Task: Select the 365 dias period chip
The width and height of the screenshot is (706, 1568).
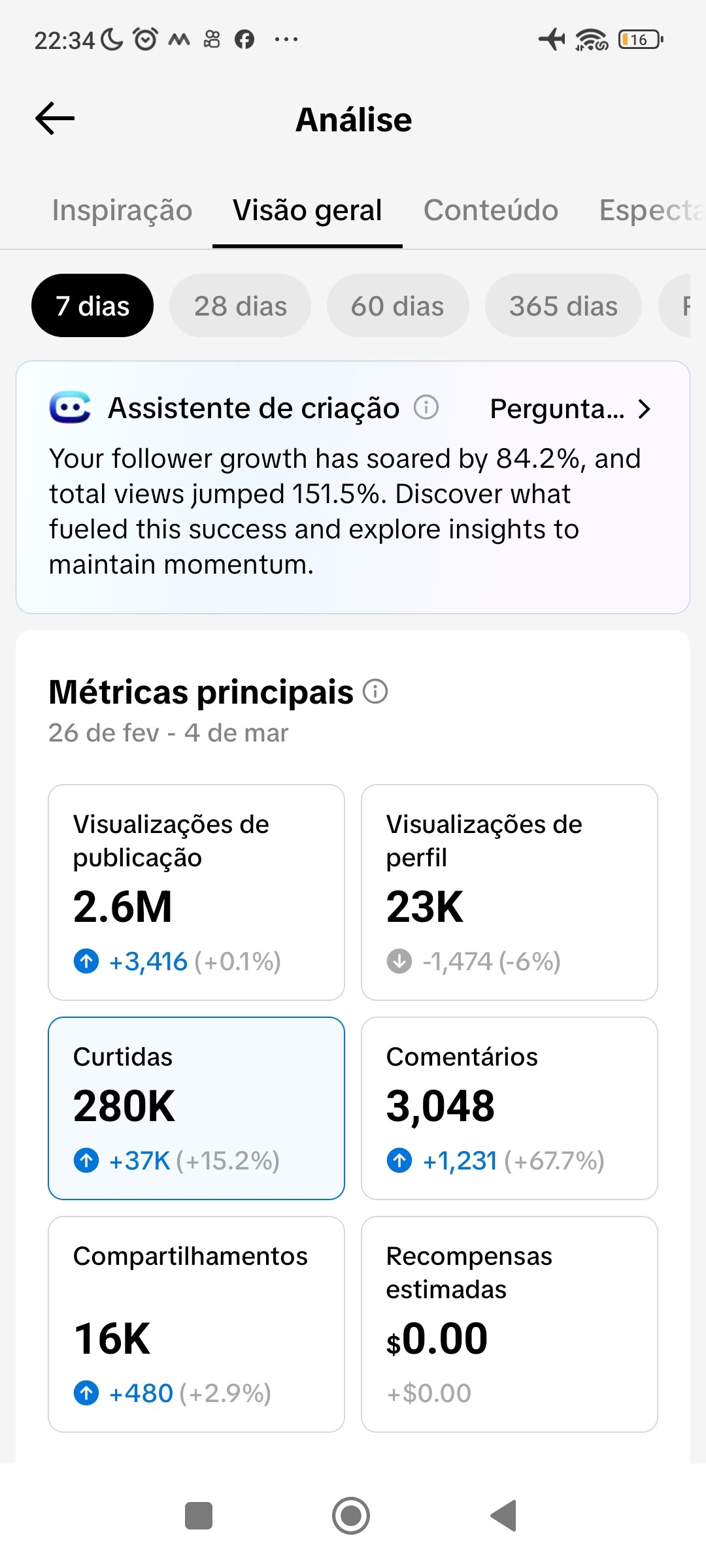Action: [x=563, y=306]
